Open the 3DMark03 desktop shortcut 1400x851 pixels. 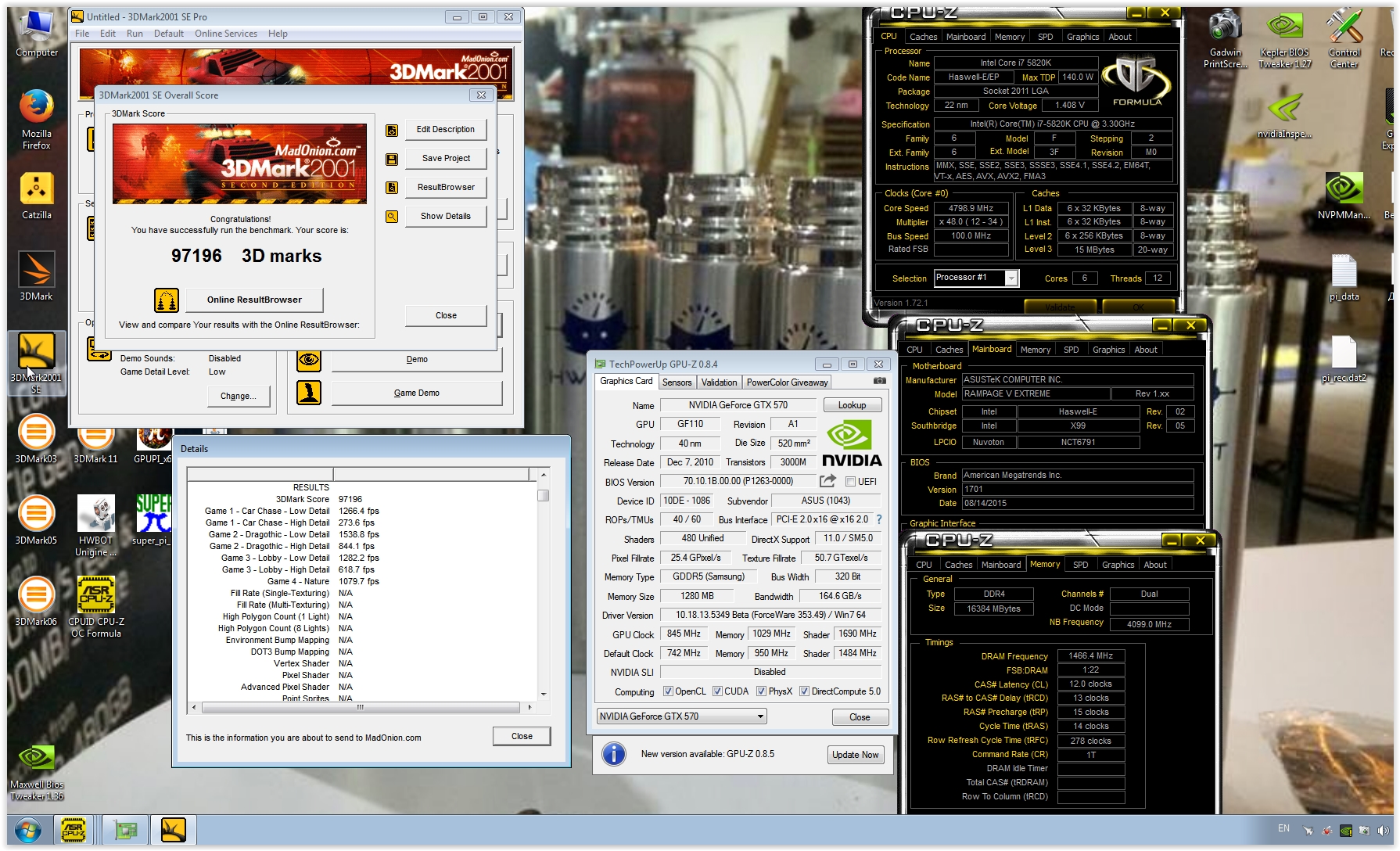(x=36, y=439)
